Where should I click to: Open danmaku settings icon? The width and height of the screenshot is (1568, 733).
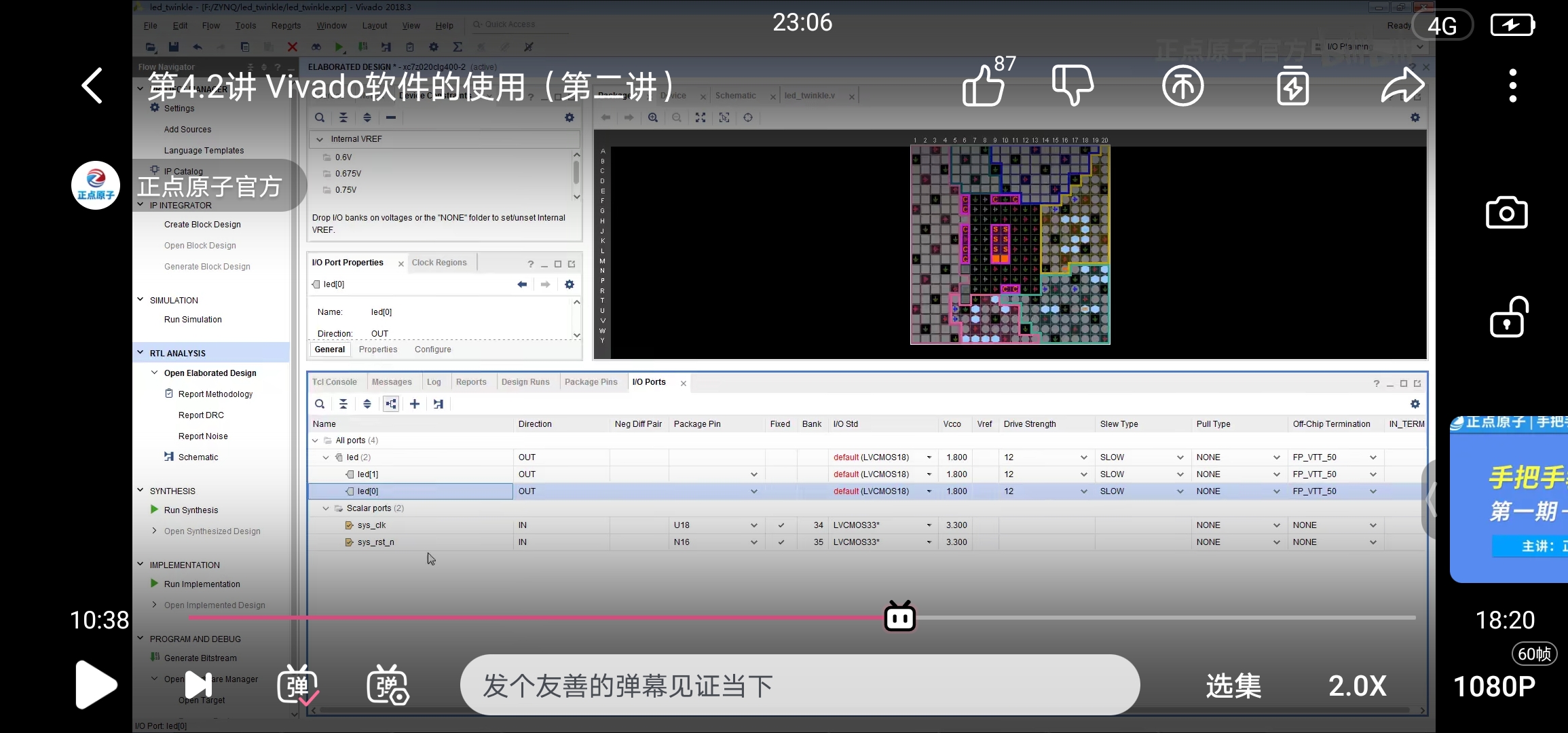pyautogui.click(x=388, y=685)
